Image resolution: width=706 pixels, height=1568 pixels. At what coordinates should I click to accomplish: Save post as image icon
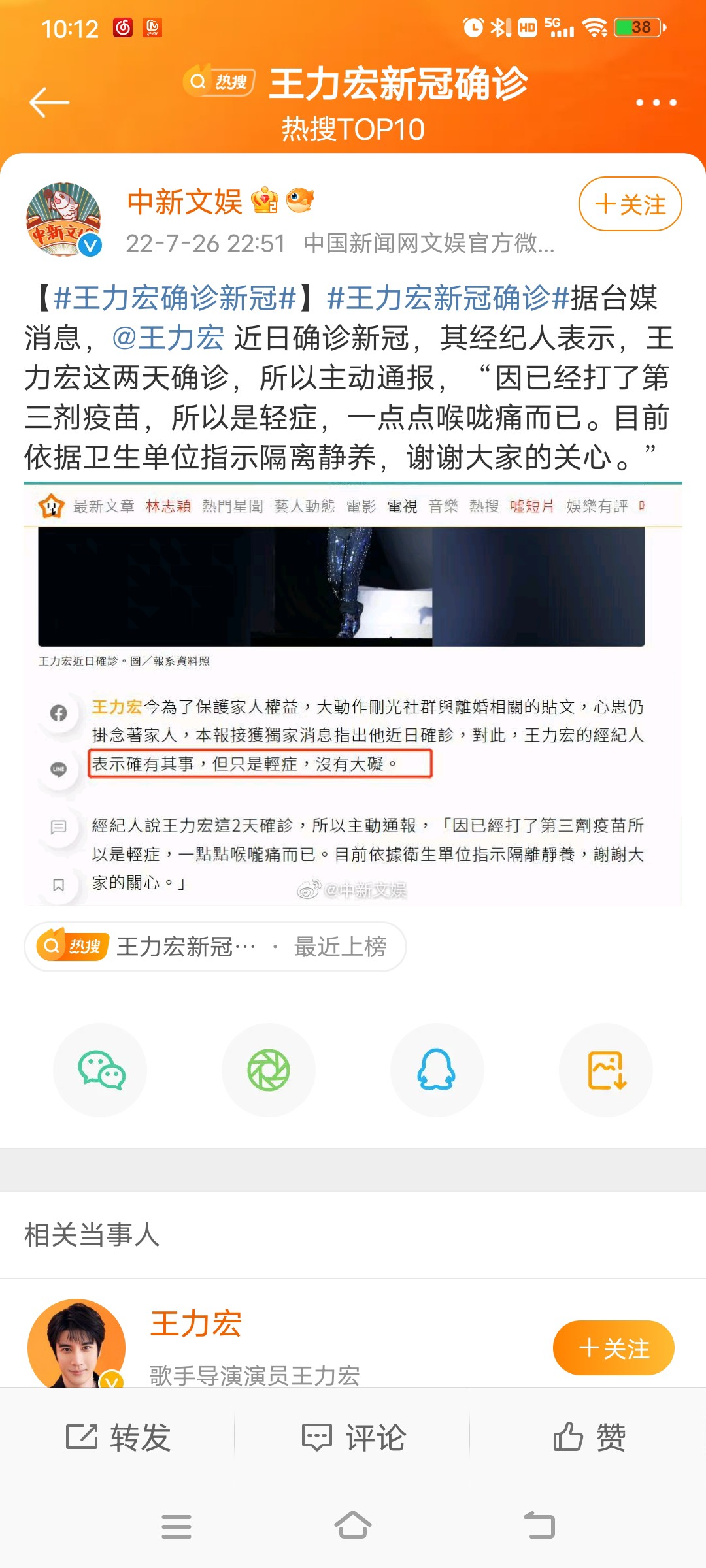point(606,1070)
